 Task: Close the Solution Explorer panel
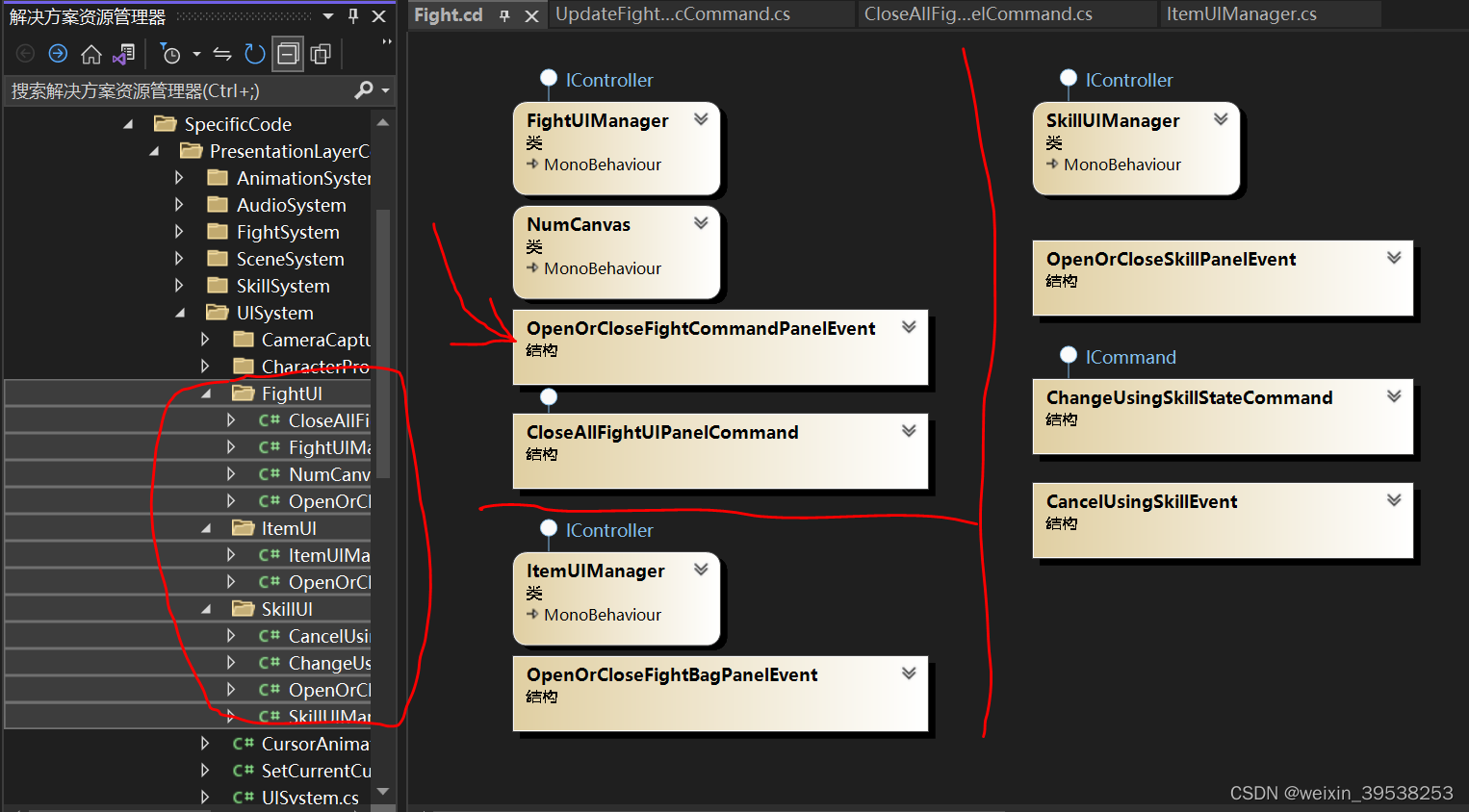click(379, 16)
